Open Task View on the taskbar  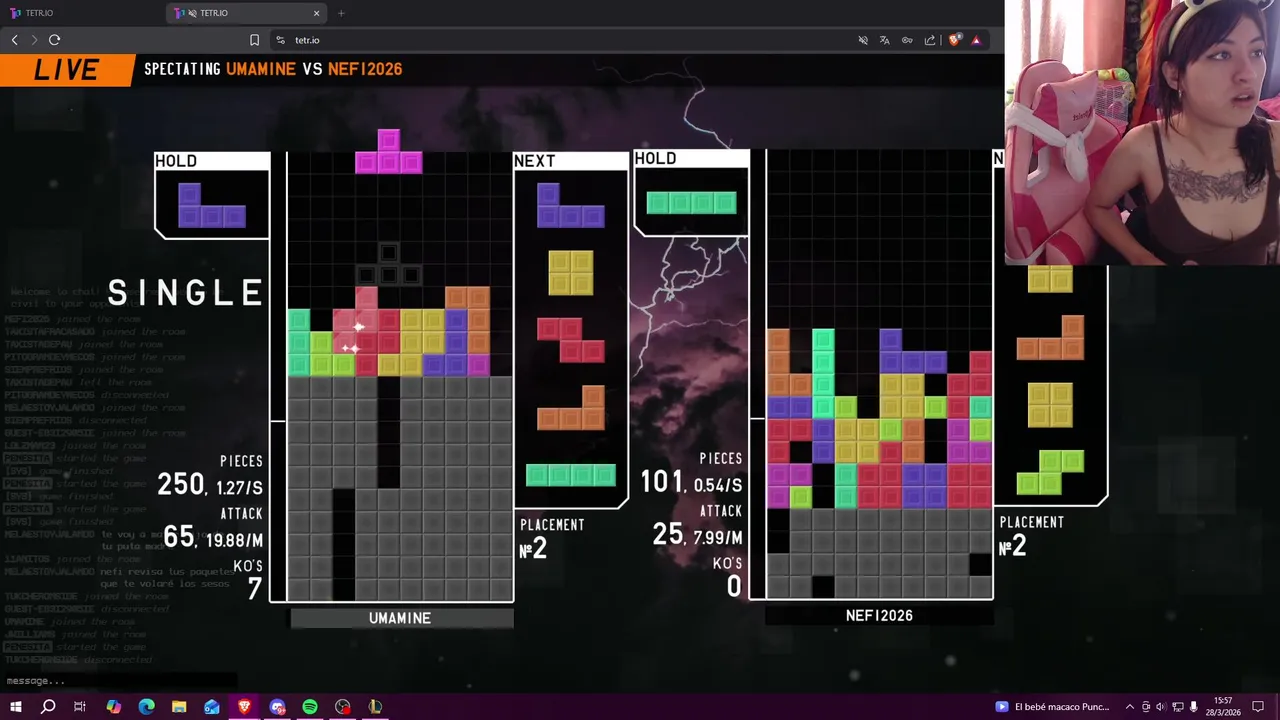(80, 707)
